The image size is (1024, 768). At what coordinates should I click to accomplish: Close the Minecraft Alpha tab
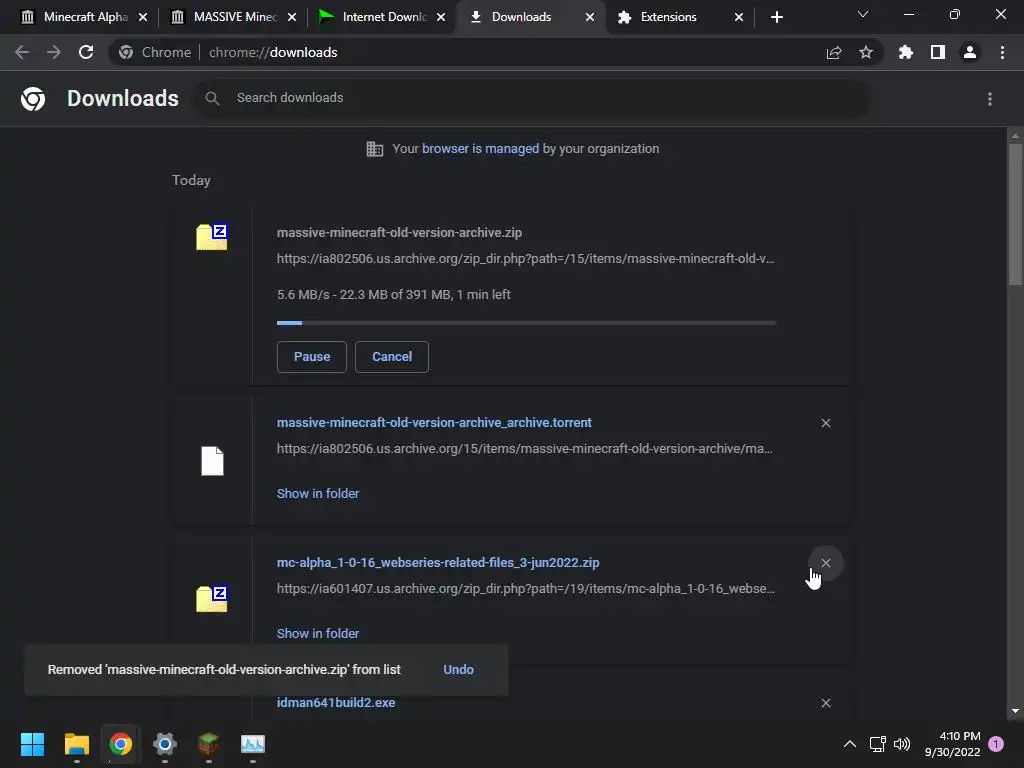(x=143, y=17)
